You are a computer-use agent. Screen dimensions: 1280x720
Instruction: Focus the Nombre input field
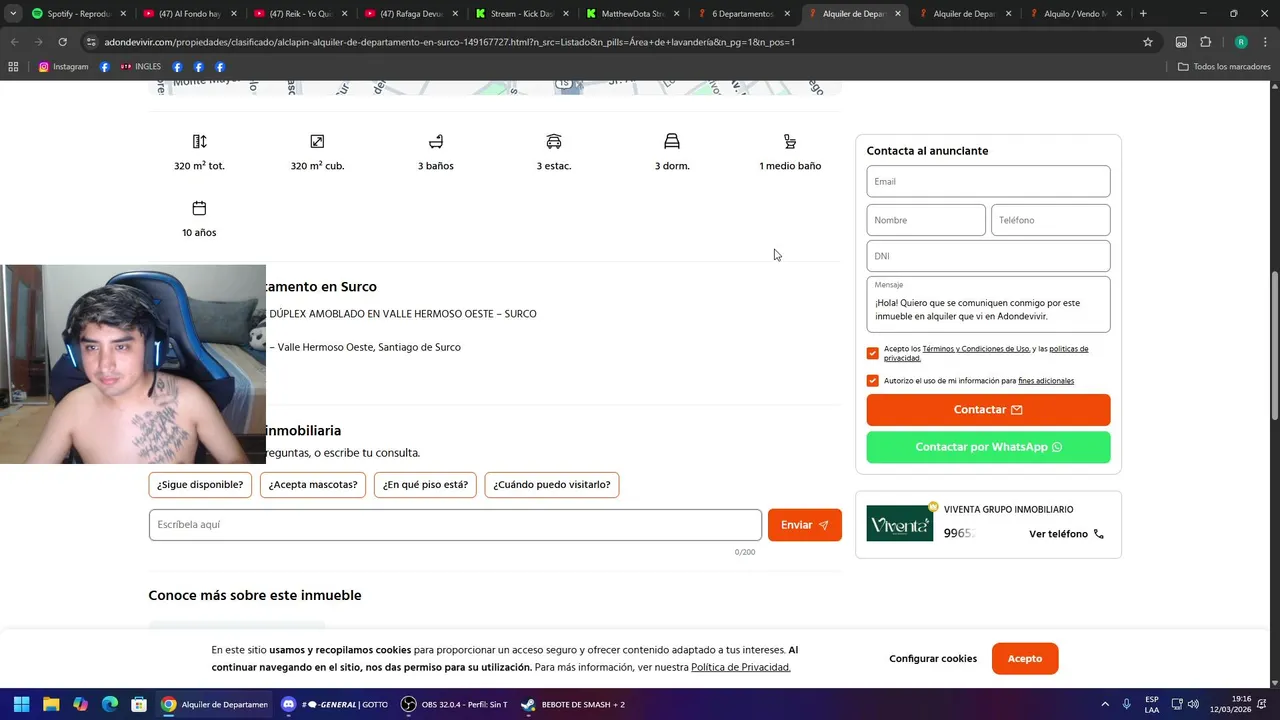coord(926,220)
